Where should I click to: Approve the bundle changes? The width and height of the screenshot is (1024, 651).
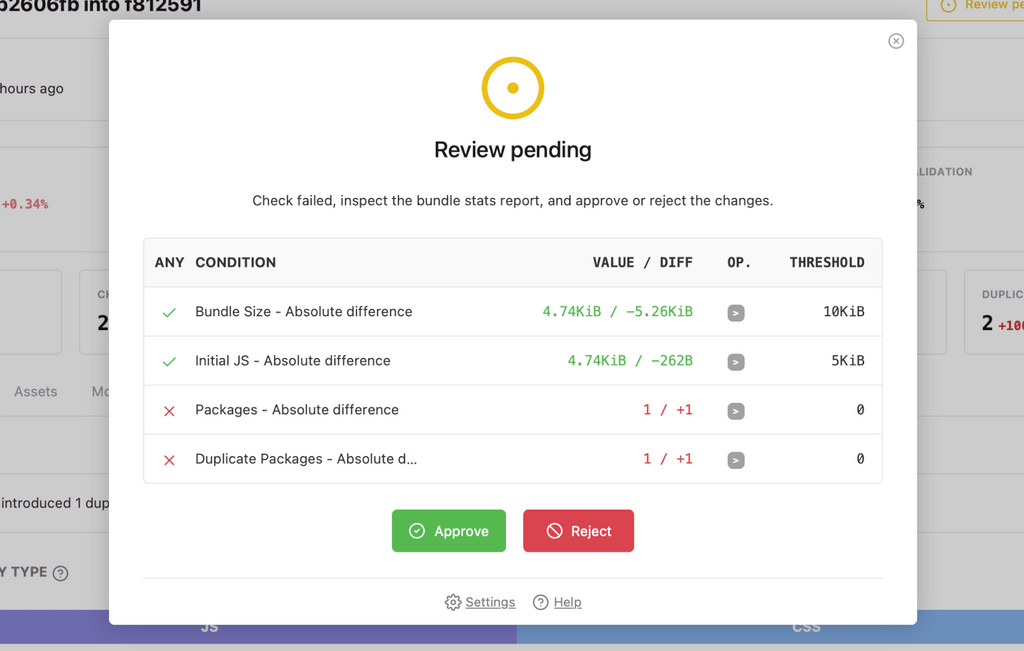click(x=448, y=530)
